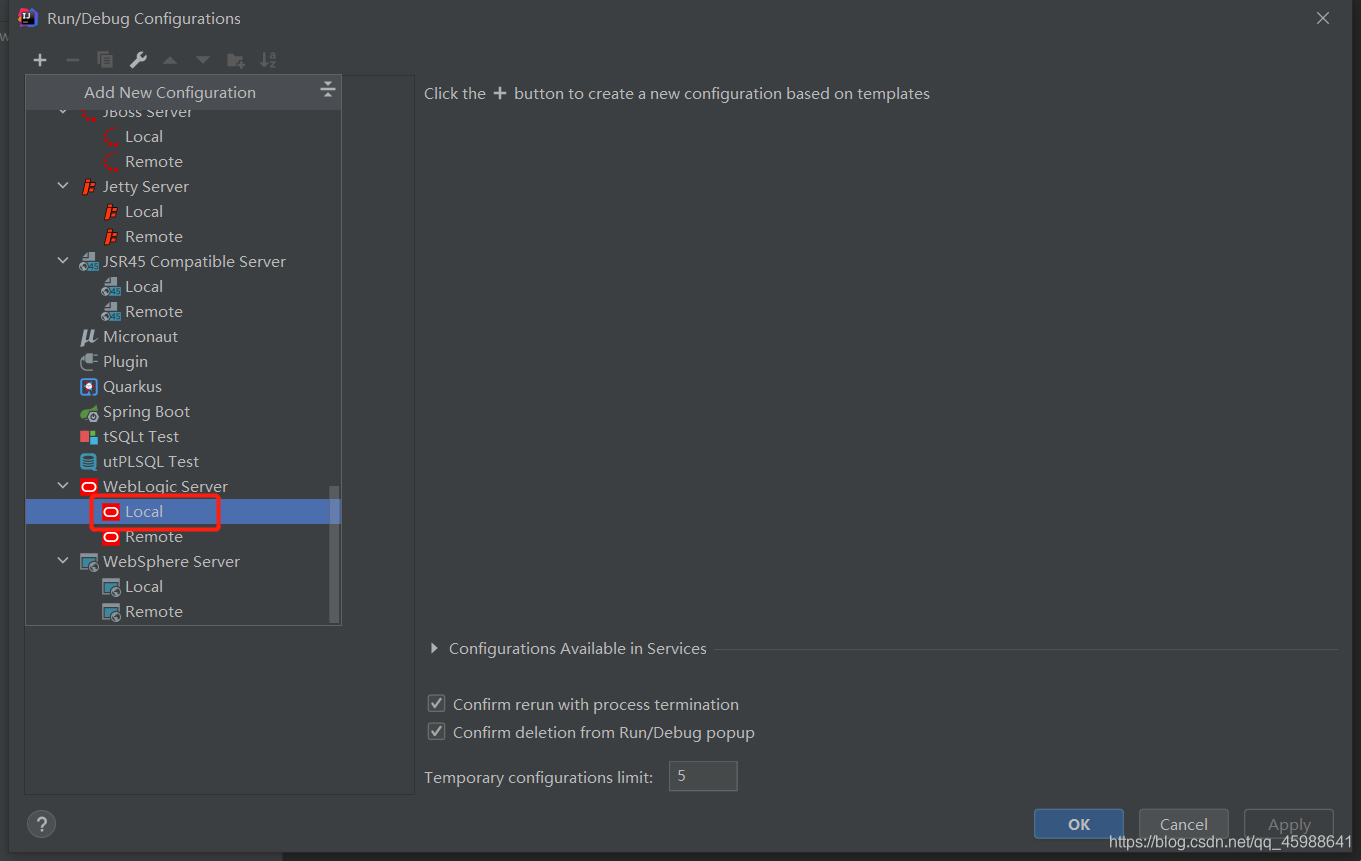The image size is (1361, 861).
Task: Click the help question mark icon
Action: coord(41,824)
